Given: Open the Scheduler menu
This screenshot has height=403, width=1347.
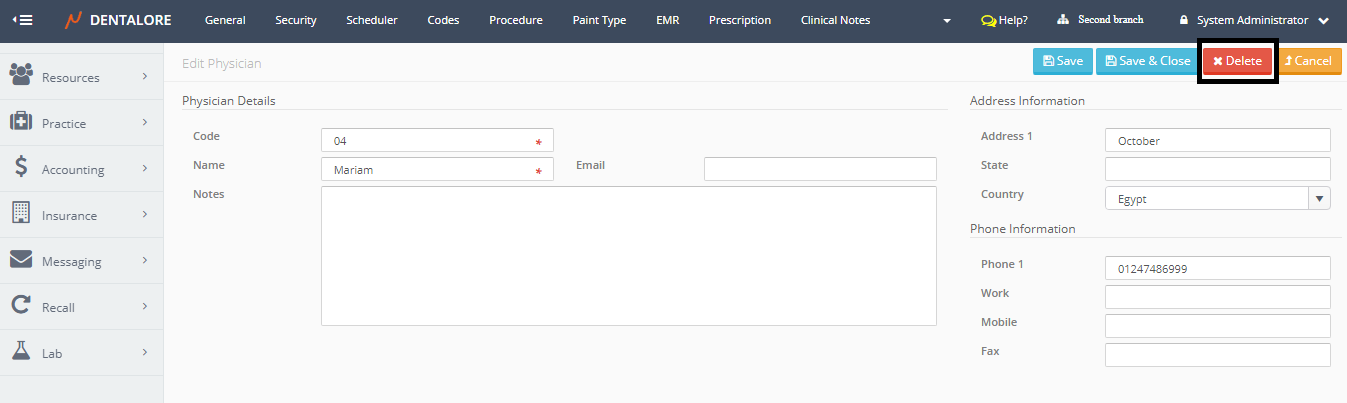Looking at the screenshot, I should (x=371, y=20).
